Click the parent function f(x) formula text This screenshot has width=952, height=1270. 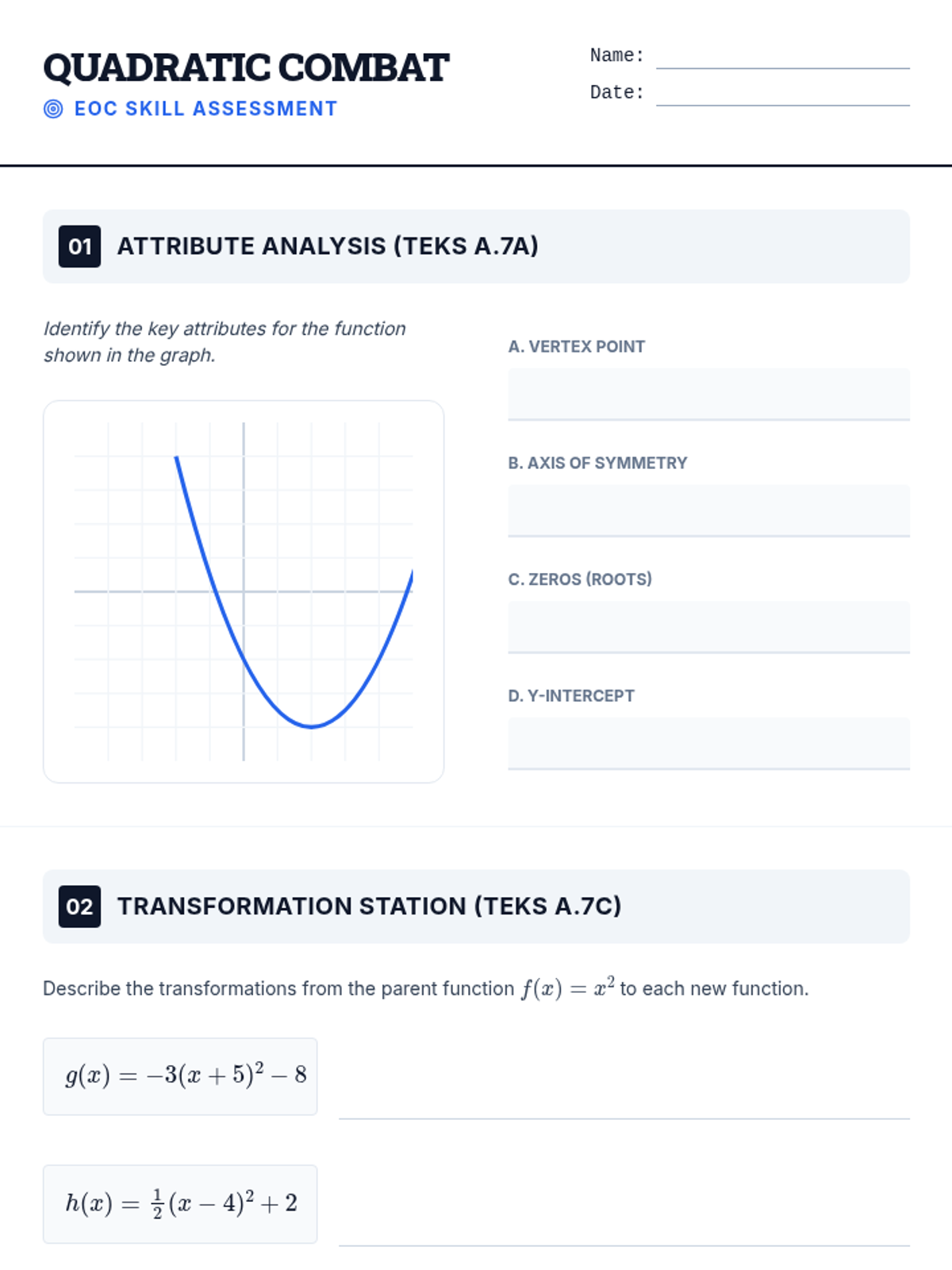[x=568, y=987]
